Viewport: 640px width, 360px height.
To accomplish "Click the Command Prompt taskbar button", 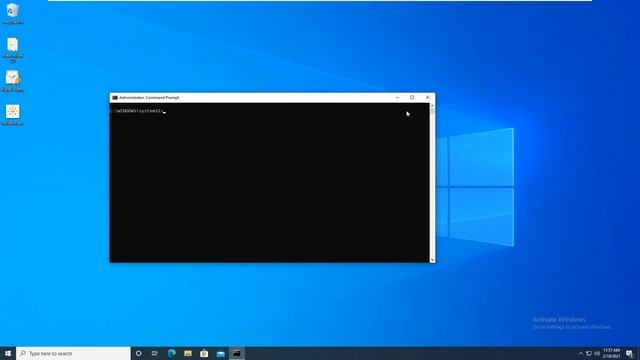I will pos(237,353).
